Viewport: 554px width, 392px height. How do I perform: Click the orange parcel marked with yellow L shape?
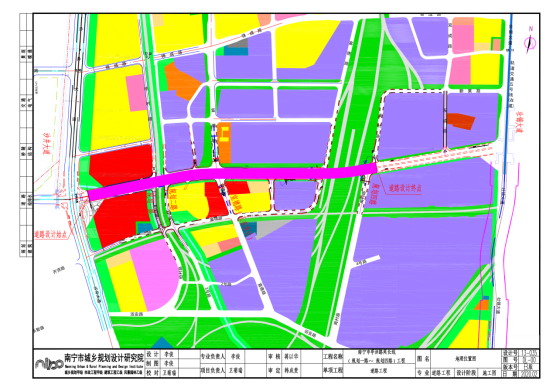point(224,143)
